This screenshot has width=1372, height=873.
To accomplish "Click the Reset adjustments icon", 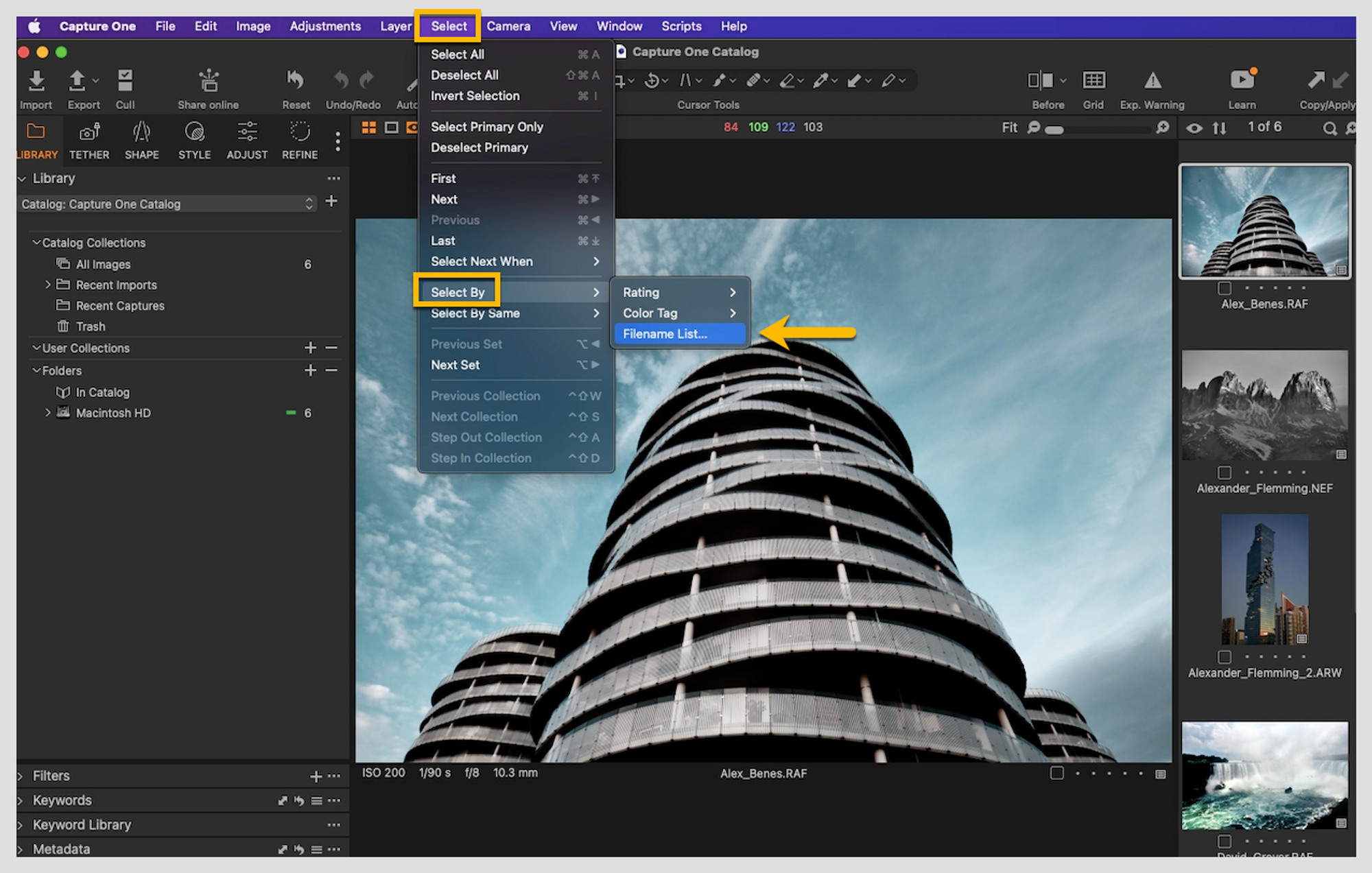I will click(296, 80).
